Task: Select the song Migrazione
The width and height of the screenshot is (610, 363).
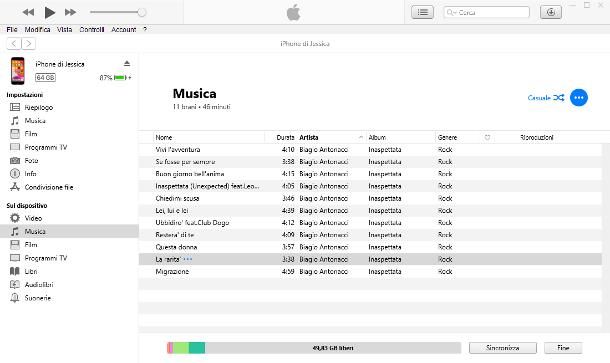Action: [370, 272]
